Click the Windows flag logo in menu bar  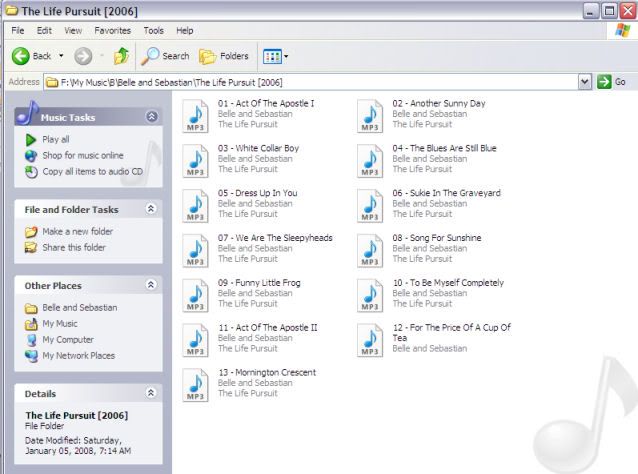point(622,30)
